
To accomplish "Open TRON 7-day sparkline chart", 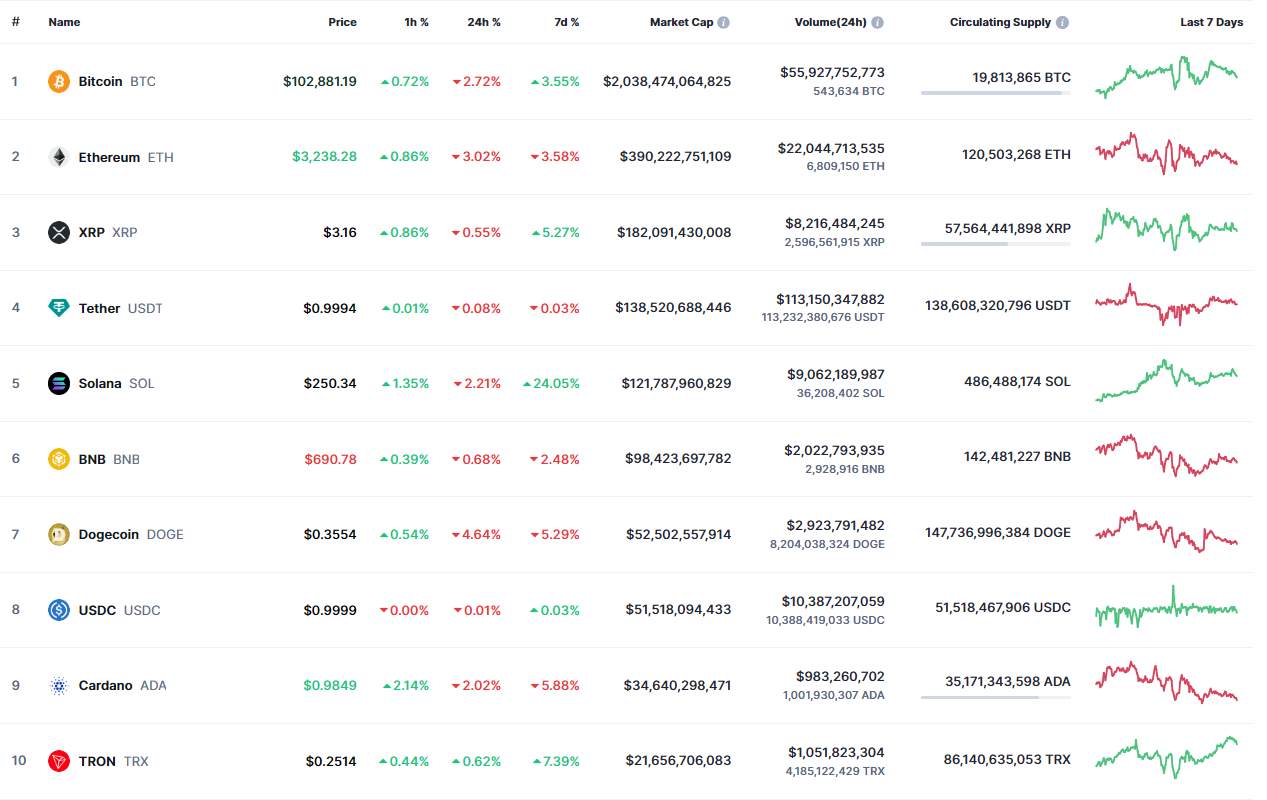I will pyautogui.click(x=1167, y=757).
